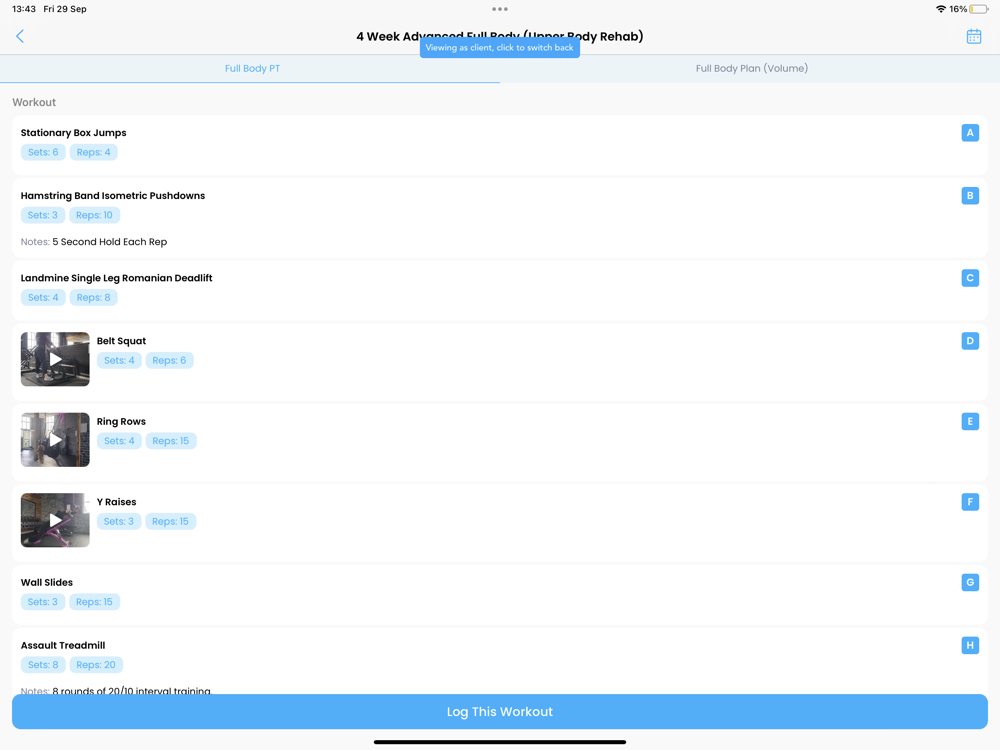The height and width of the screenshot is (750, 1000).
Task: Play the Ring Rows video
Action: [55, 439]
